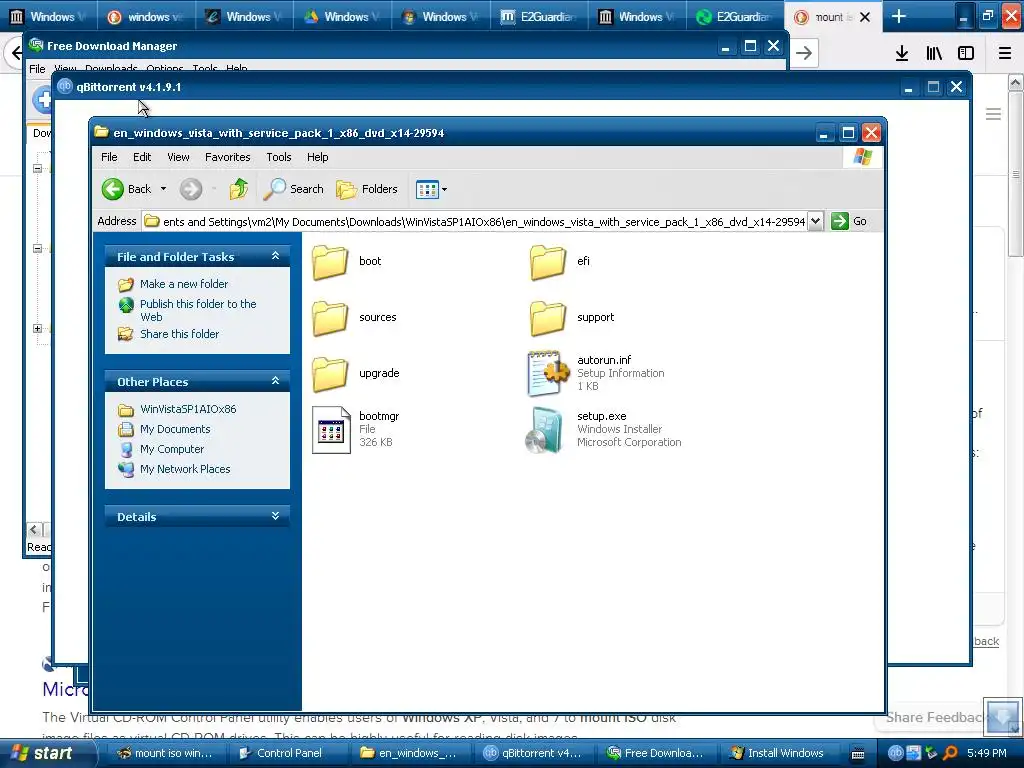Switch to first Windows browser tab
This screenshot has height=768, width=1024.
pos(48,16)
